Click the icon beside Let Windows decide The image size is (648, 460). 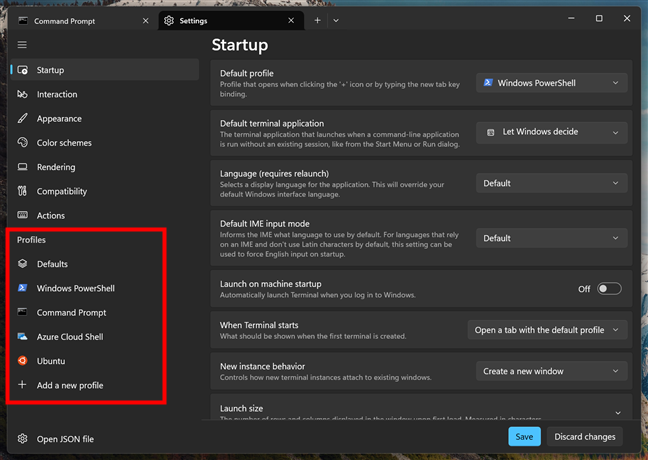491,132
